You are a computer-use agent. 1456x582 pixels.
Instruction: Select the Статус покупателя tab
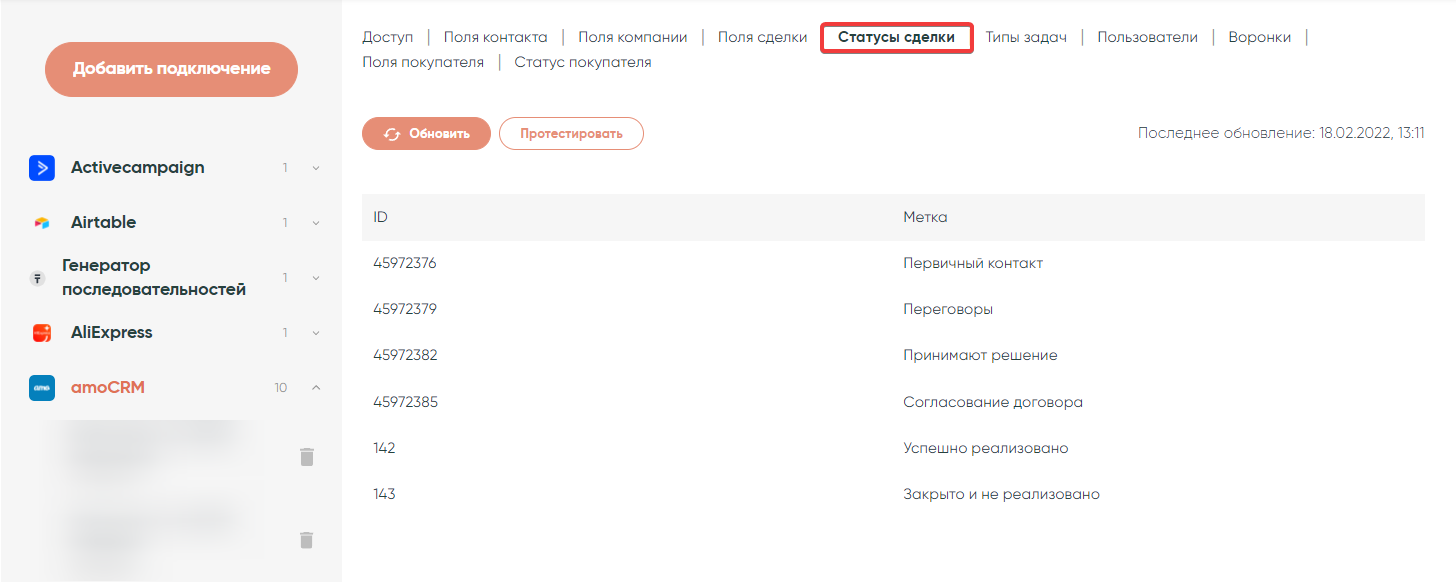click(582, 62)
